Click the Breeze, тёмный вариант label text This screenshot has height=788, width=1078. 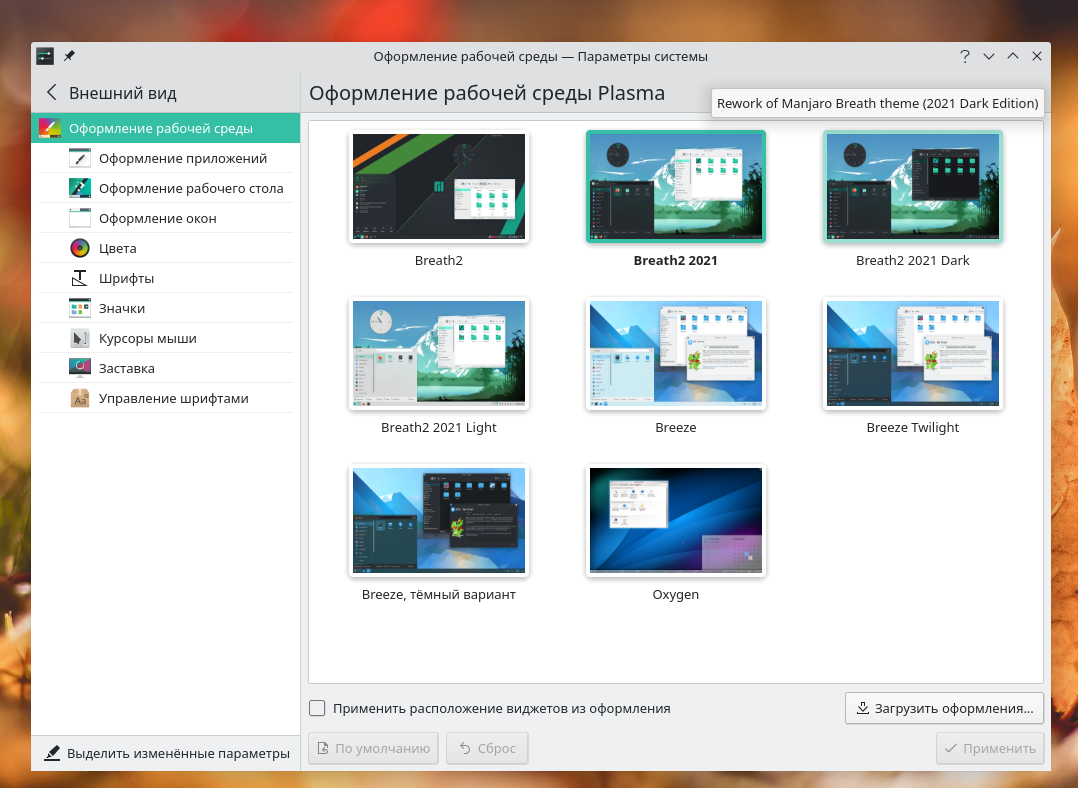[x=439, y=595]
